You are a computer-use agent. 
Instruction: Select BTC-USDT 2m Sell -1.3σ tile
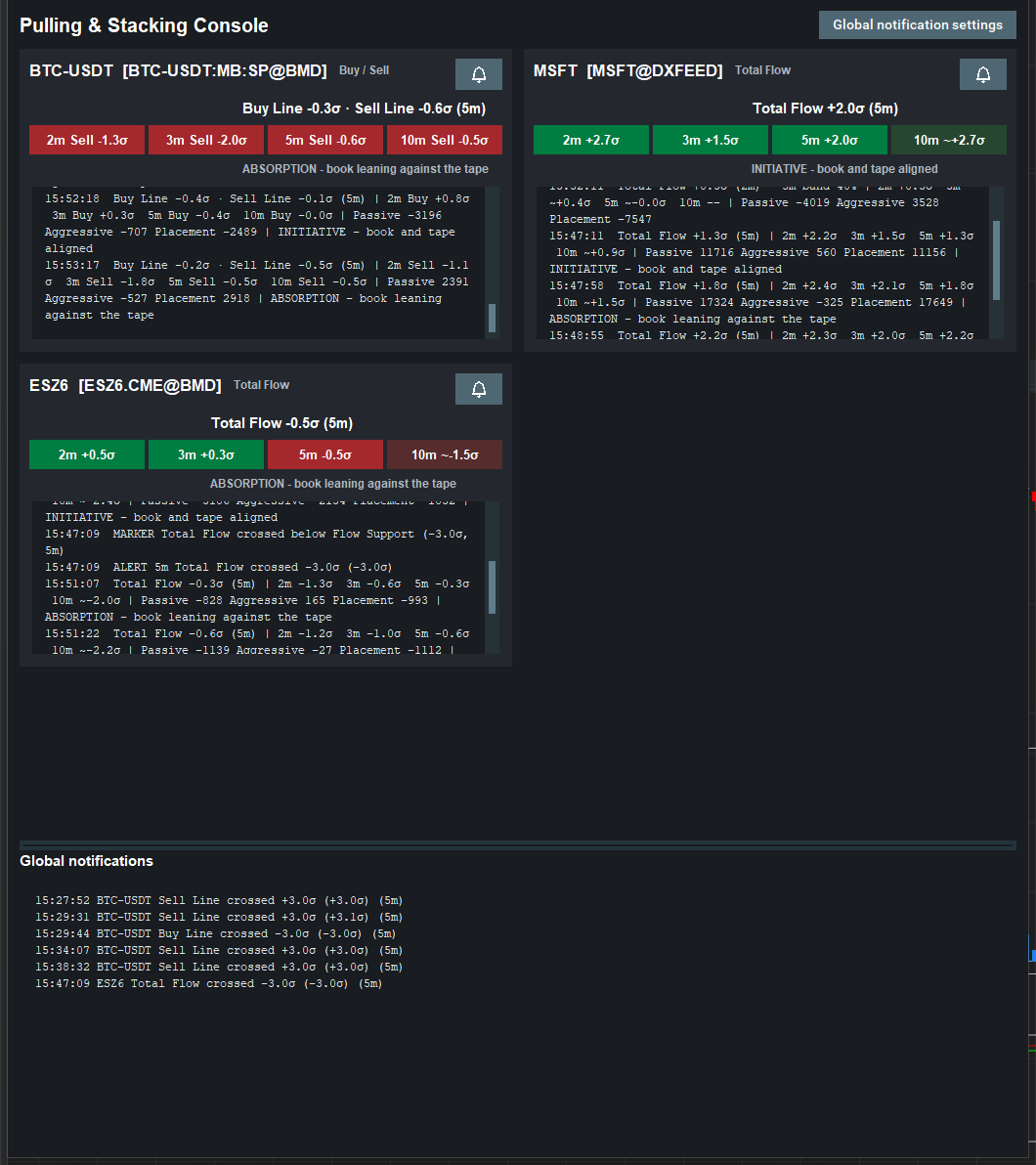87,140
